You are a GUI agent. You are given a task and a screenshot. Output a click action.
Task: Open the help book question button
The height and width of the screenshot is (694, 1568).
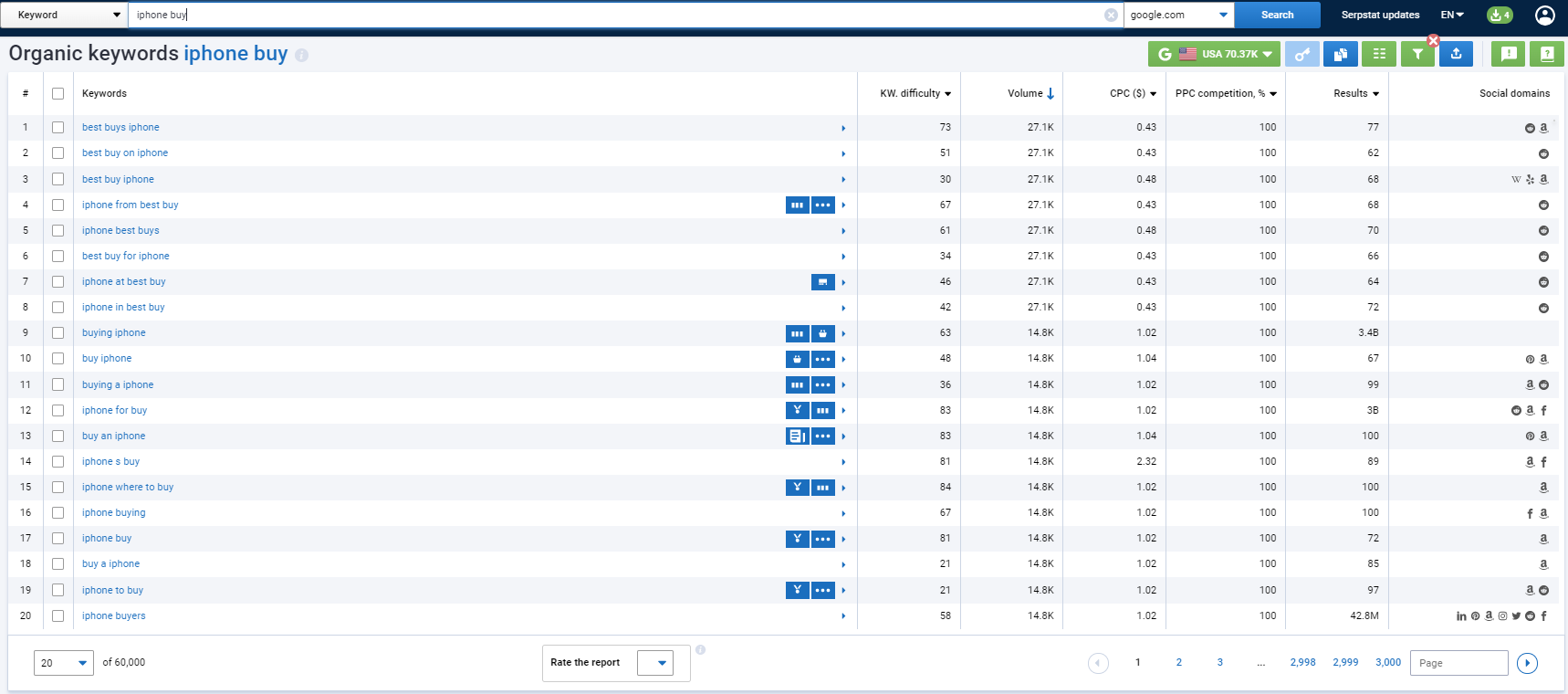point(1547,54)
